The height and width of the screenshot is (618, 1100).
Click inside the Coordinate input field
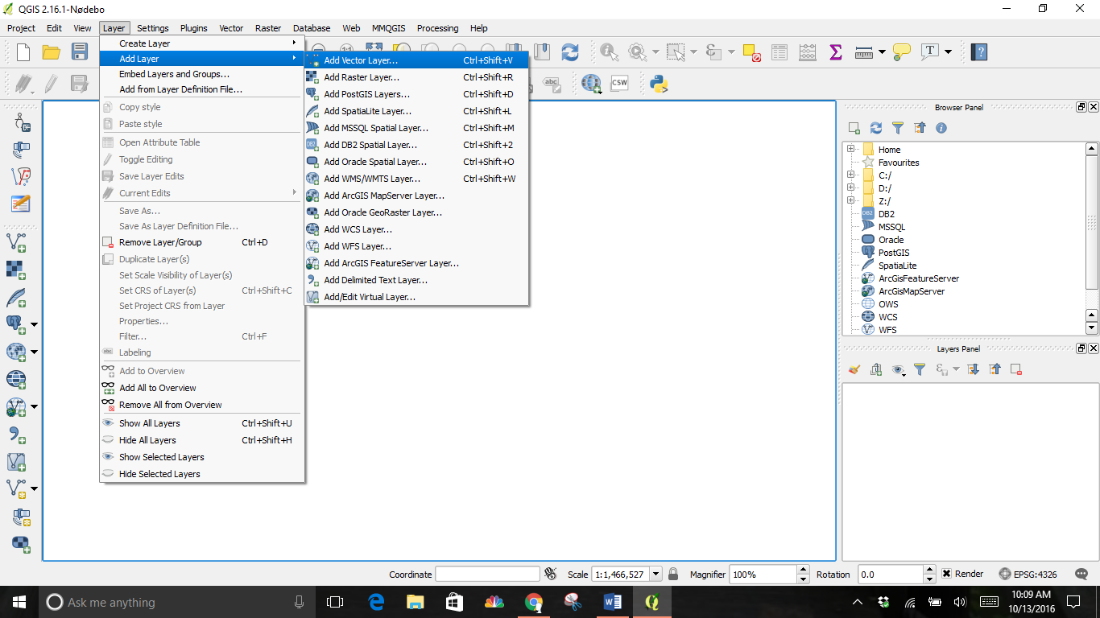(x=487, y=573)
